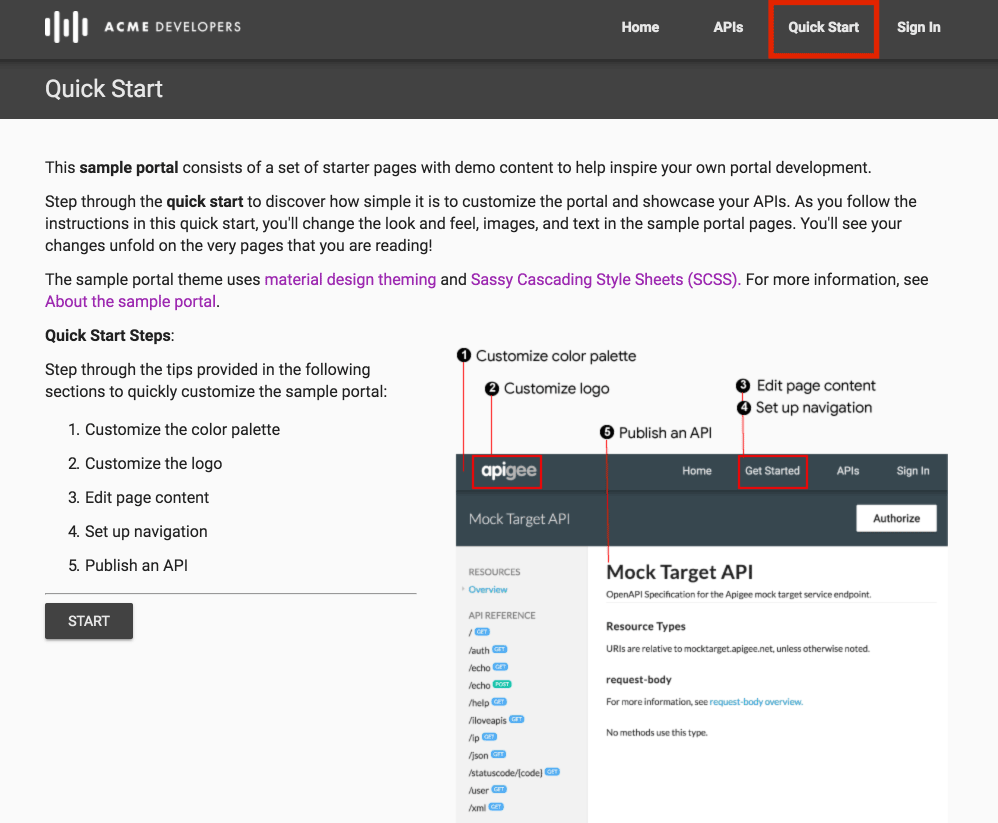
Task: Click the Authorize button in the diagram
Action: [x=896, y=518]
